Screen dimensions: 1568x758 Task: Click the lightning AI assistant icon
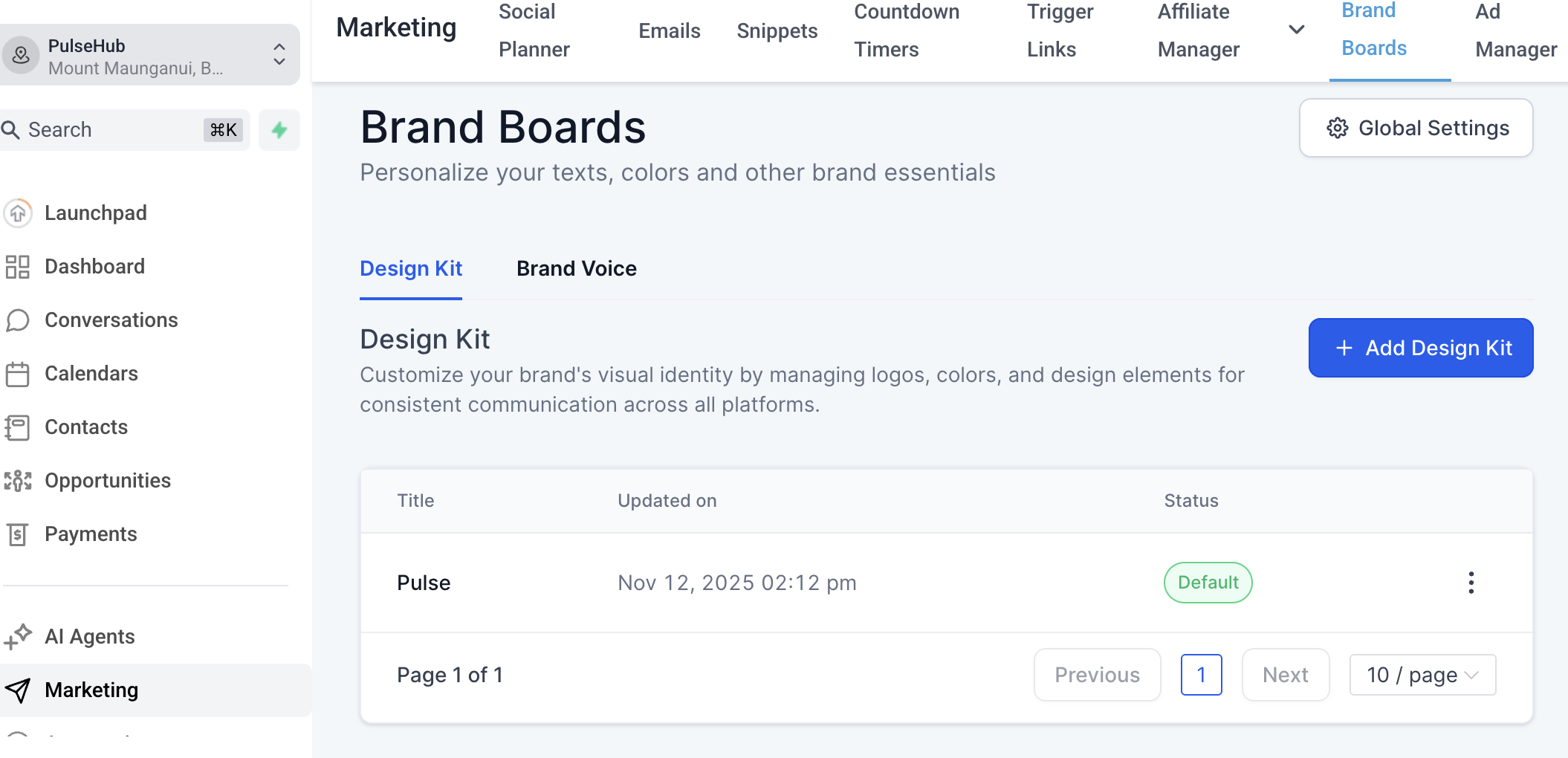pyautogui.click(x=279, y=129)
